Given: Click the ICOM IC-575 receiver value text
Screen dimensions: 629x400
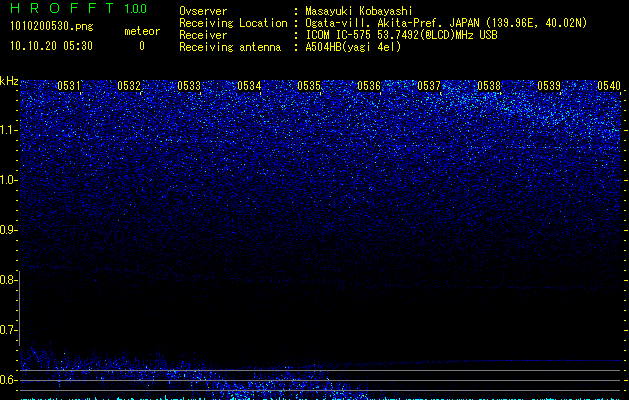Looking at the screenshot, I should pos(401,35).
